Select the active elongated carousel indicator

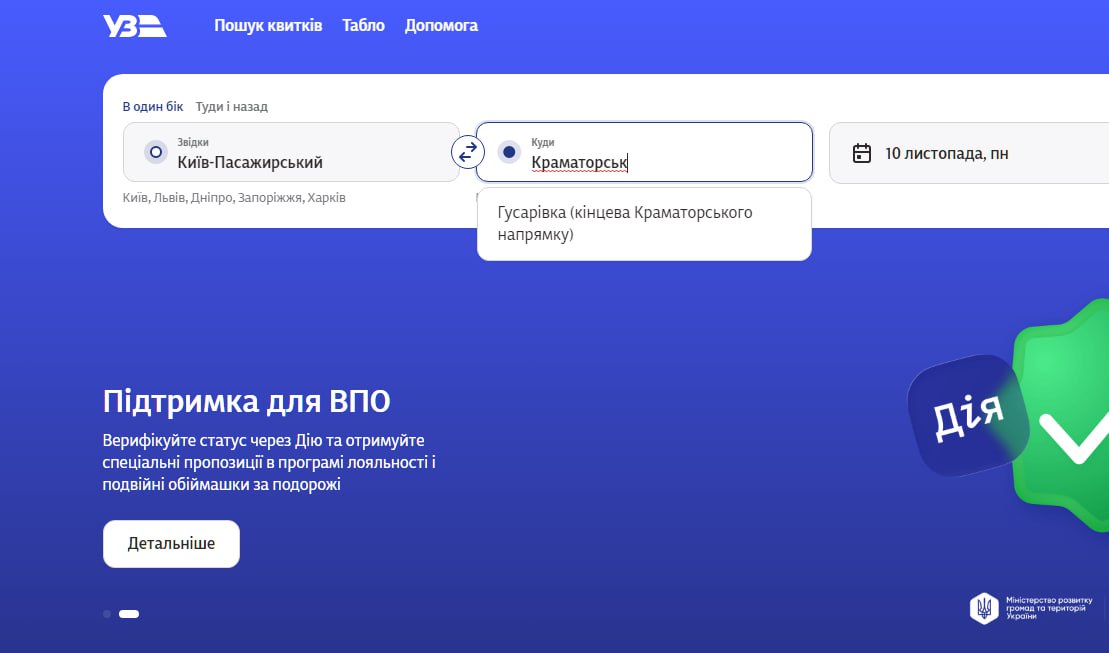pos(129,614)
